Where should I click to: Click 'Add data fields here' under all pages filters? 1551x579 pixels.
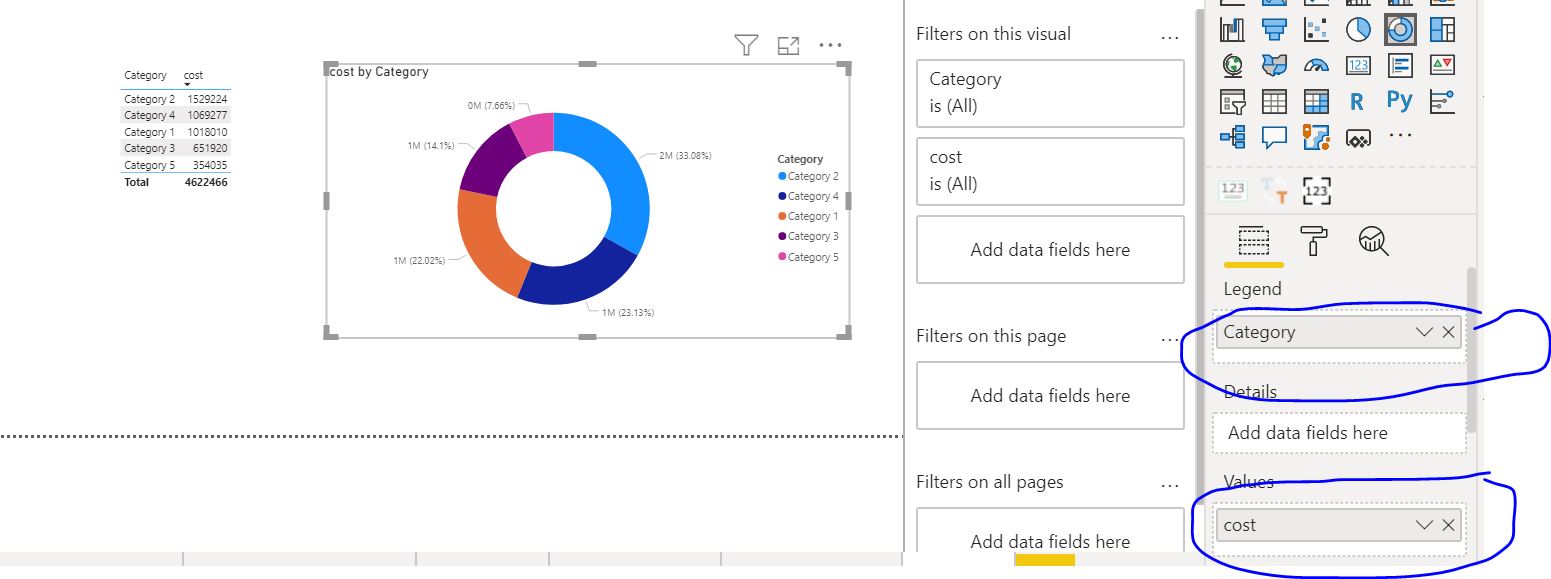pyautogui.click(x=1050, y=530)
